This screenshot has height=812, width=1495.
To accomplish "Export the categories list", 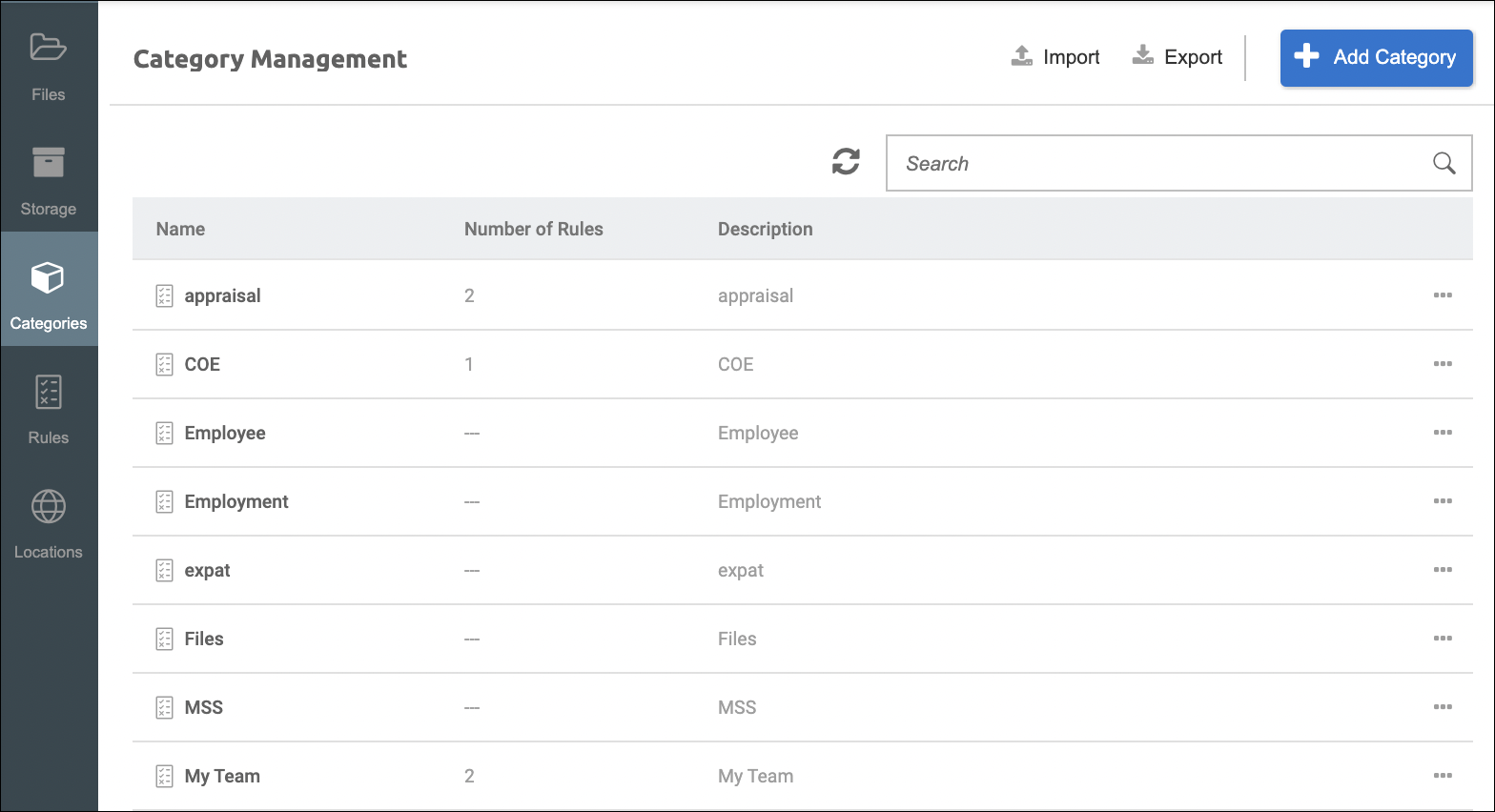I will coord(1177,57).
